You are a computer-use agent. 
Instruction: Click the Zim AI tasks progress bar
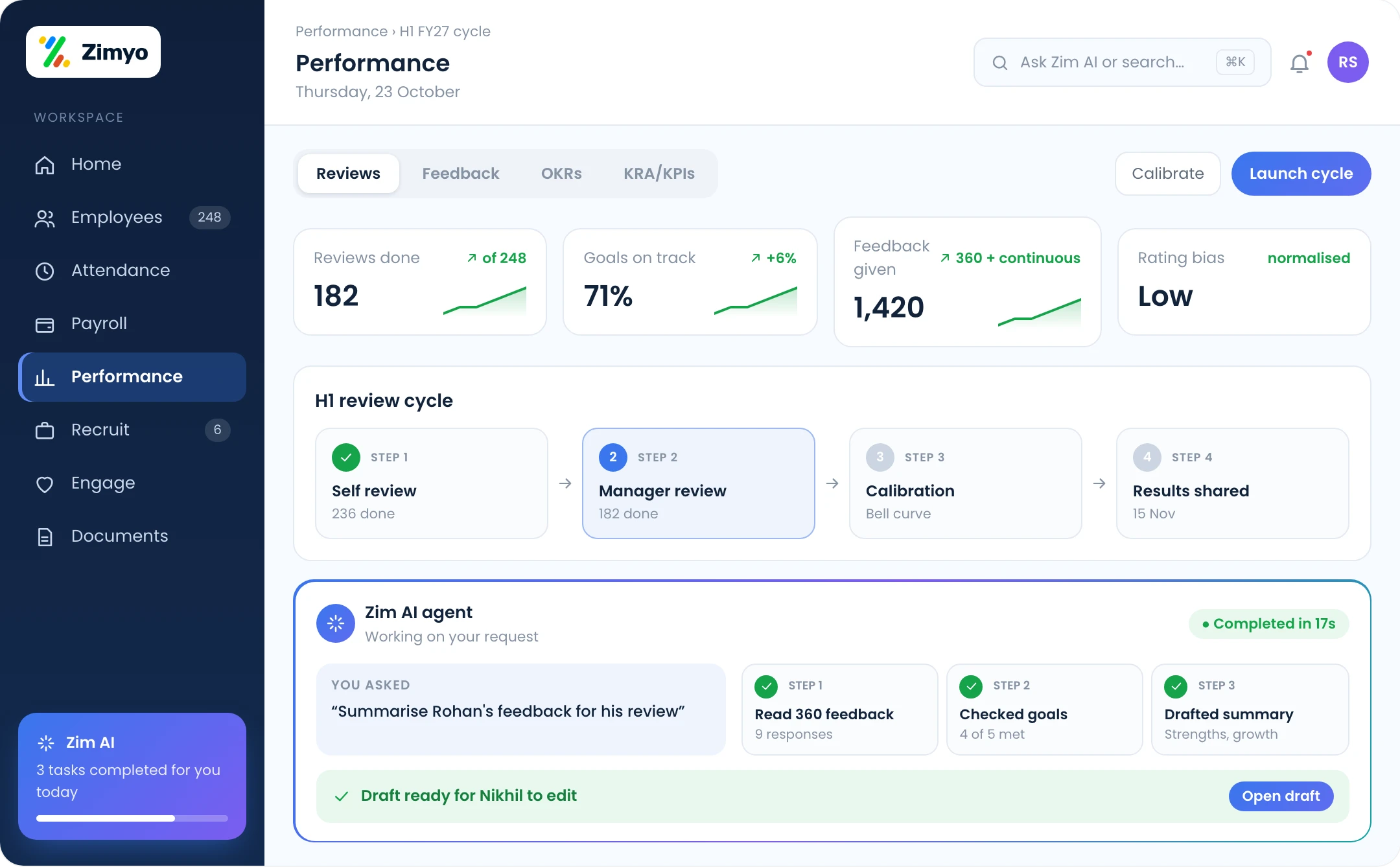[x=132, y=818]
